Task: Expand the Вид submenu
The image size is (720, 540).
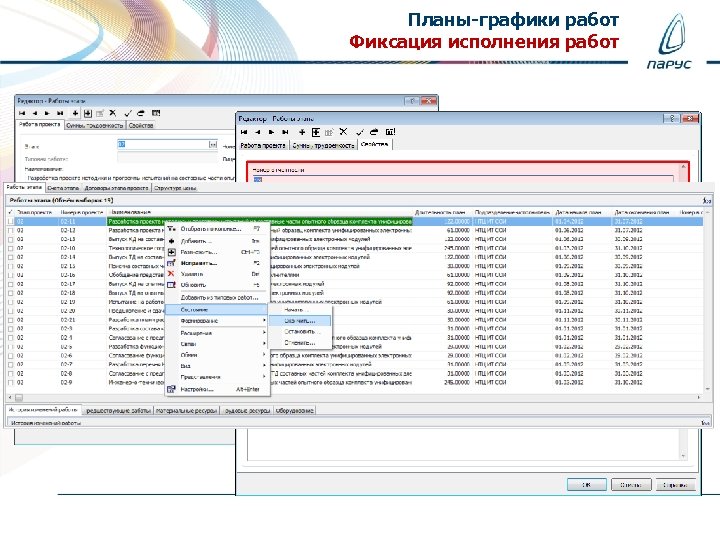Action: pyautogui.click(x=217, y=366)
